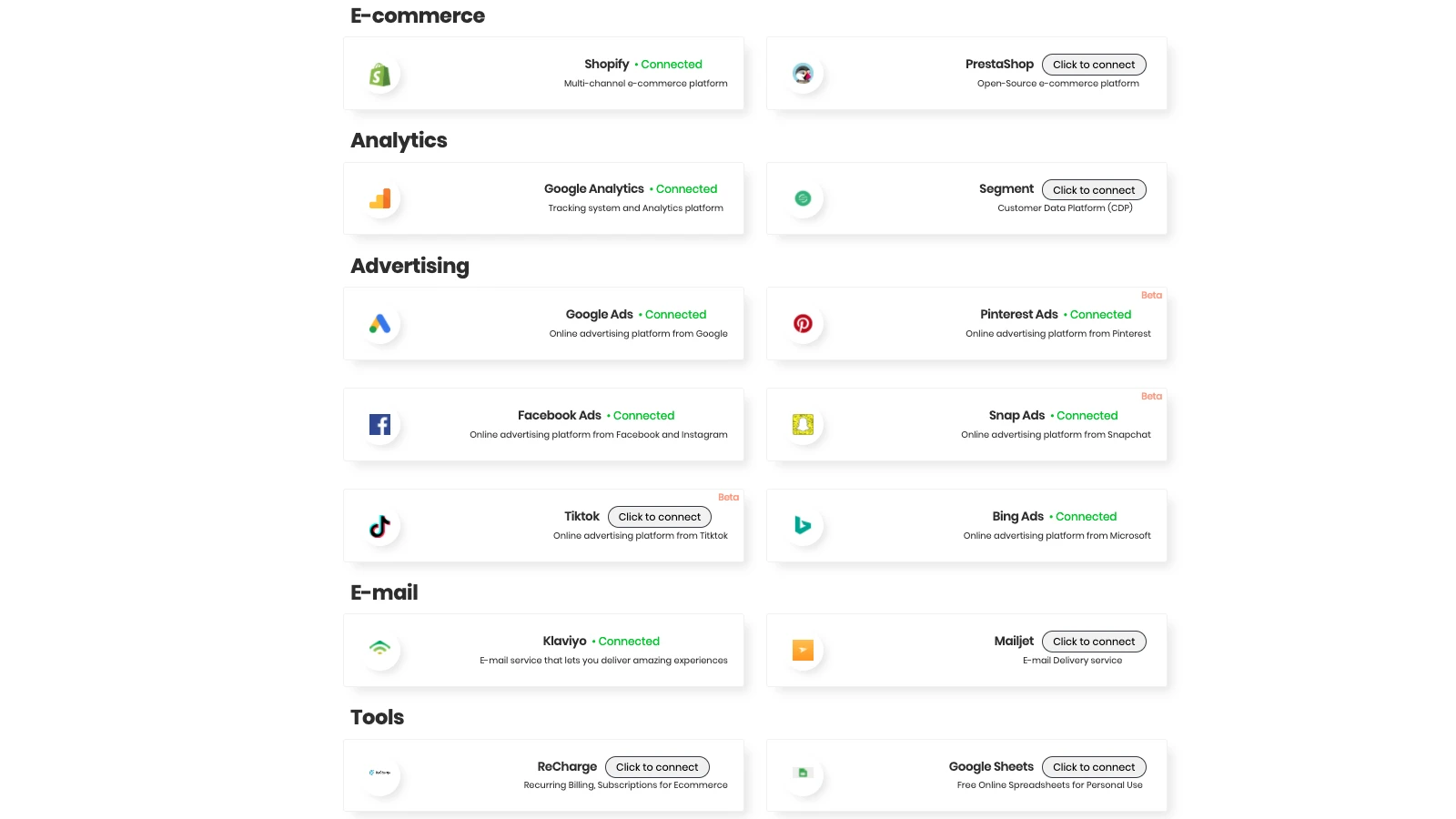Image resolution: width=1456 pixels, height=819 pixels.
Task: Click the Shopify logo icon
Action: tap(379, 75)
